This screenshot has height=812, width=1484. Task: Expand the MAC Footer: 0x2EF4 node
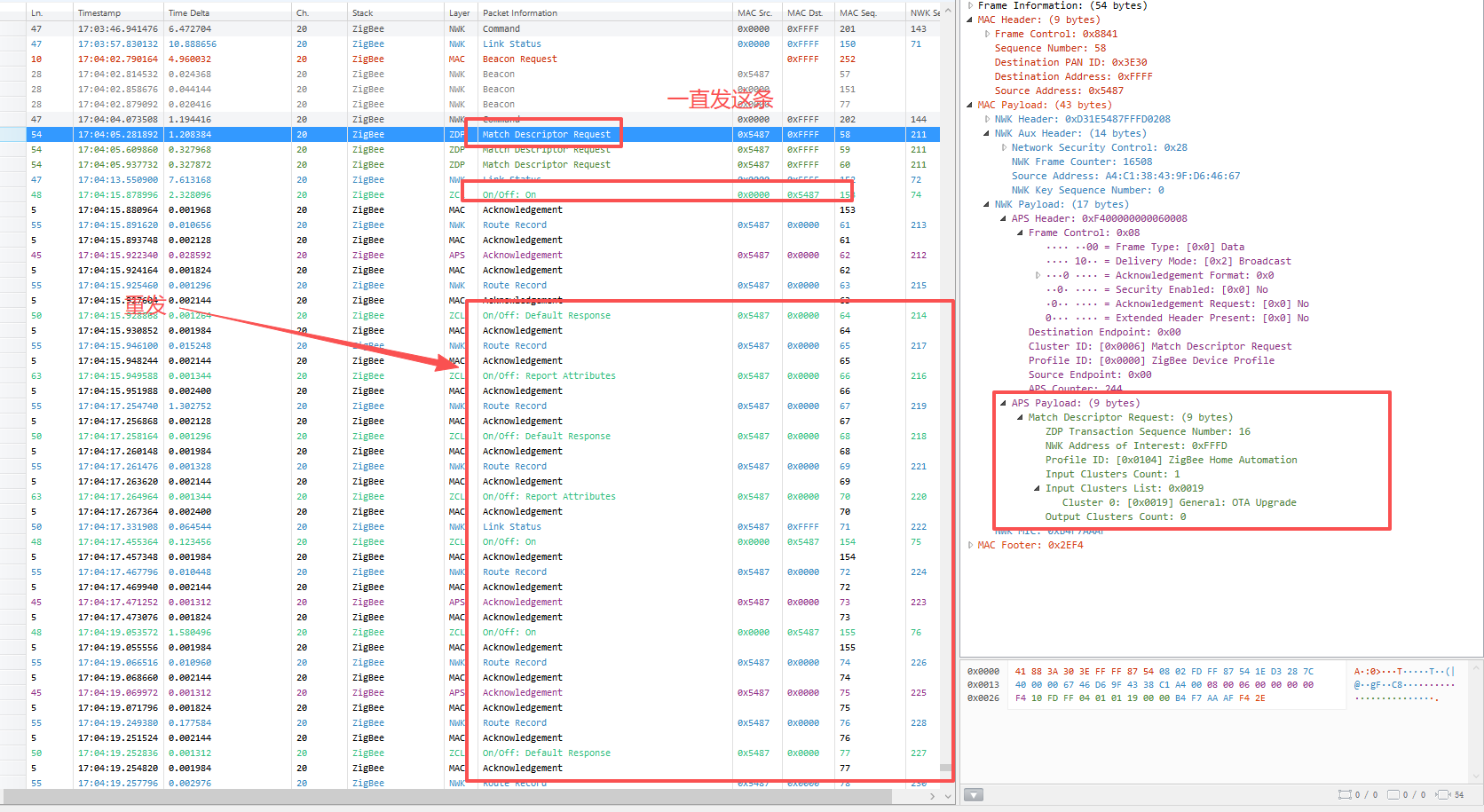point(970,545)
